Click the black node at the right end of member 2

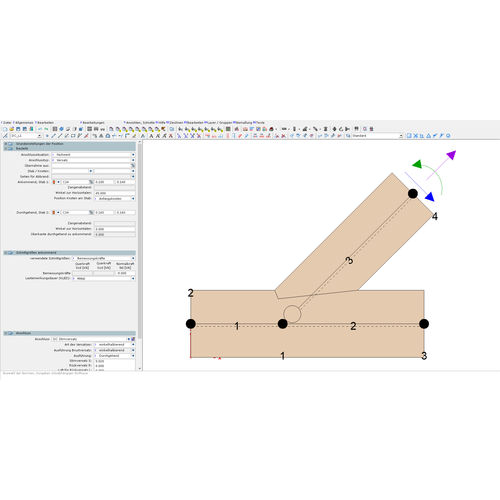tap(424, 324)
